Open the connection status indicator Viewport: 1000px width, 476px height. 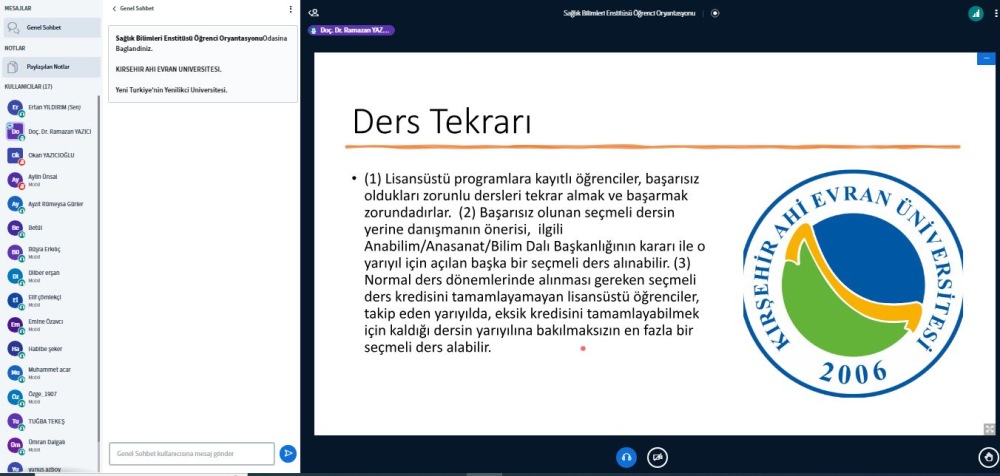point(975,13)
